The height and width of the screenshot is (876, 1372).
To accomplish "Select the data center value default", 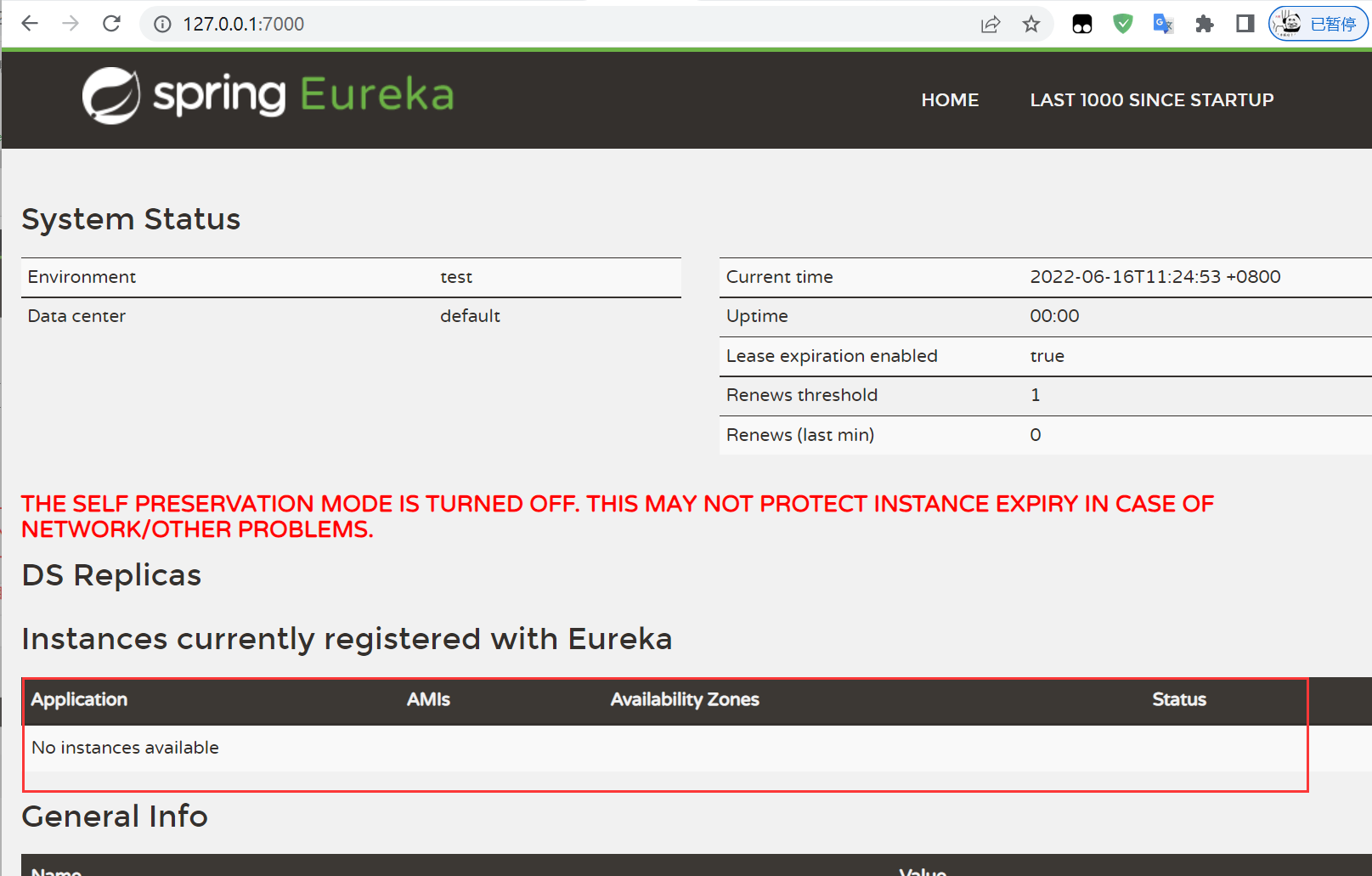I will pyautogui.click(x=470, y=316).
